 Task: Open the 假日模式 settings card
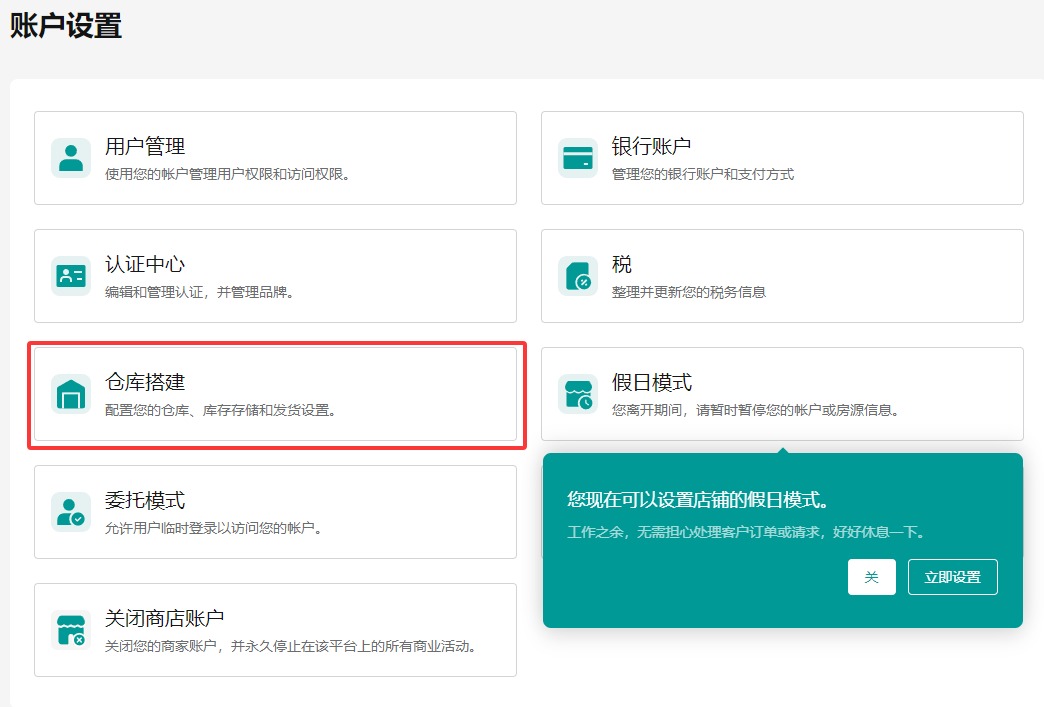780,394
